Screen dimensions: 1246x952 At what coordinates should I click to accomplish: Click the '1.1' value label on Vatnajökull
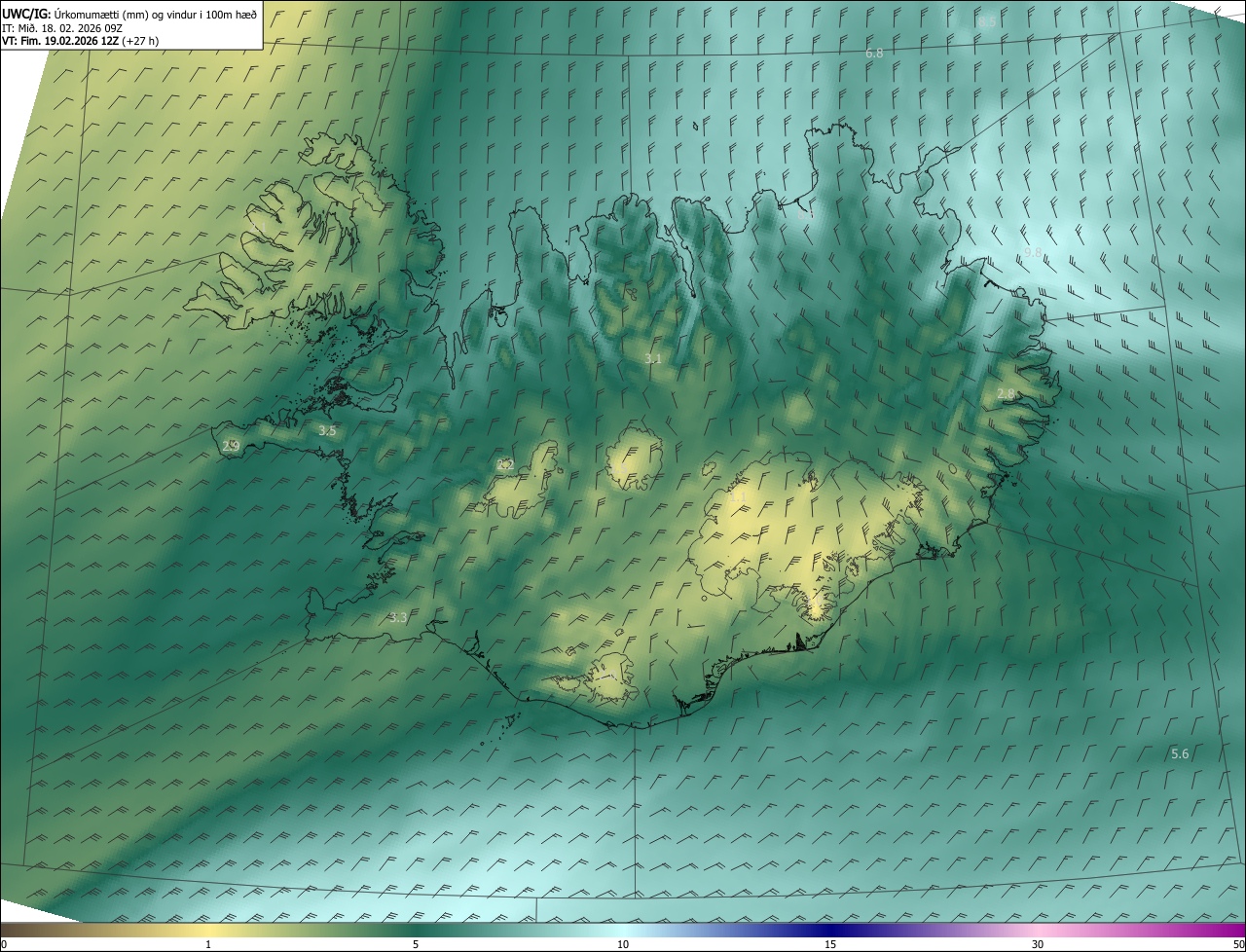pyautogui.click(x=737, y=496)
